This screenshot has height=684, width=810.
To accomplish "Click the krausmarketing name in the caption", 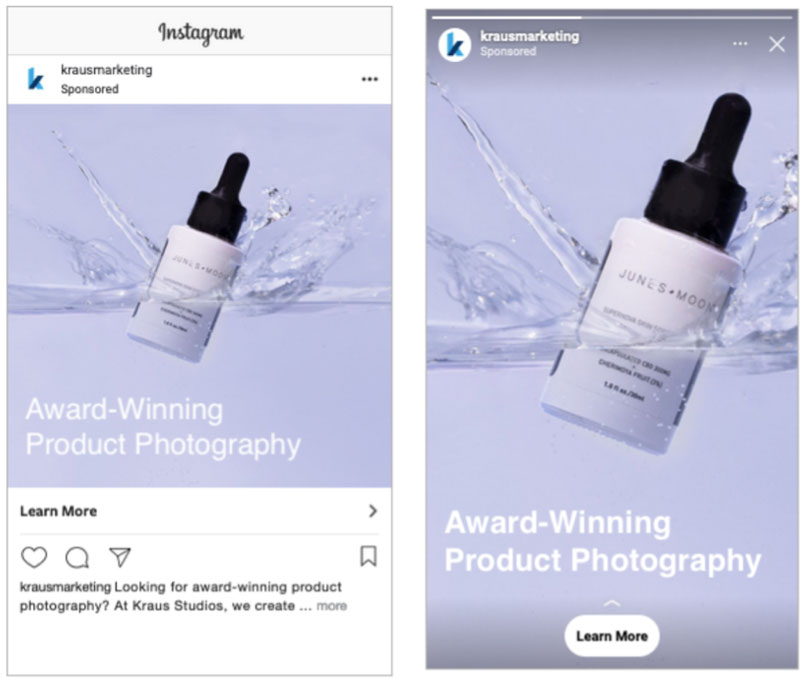I will pyautogui.click(x=65, y=587).
